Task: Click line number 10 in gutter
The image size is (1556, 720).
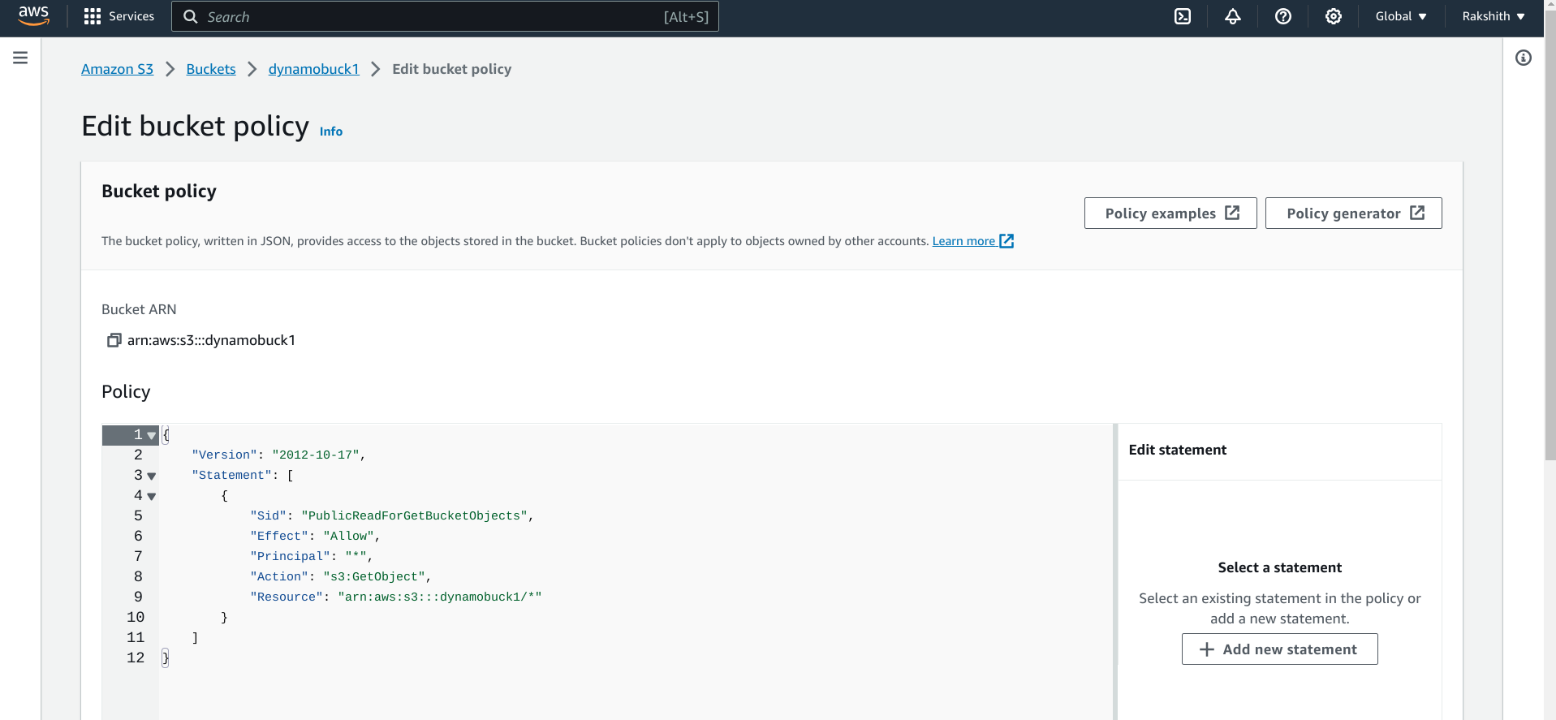Action: coord(136,617)
